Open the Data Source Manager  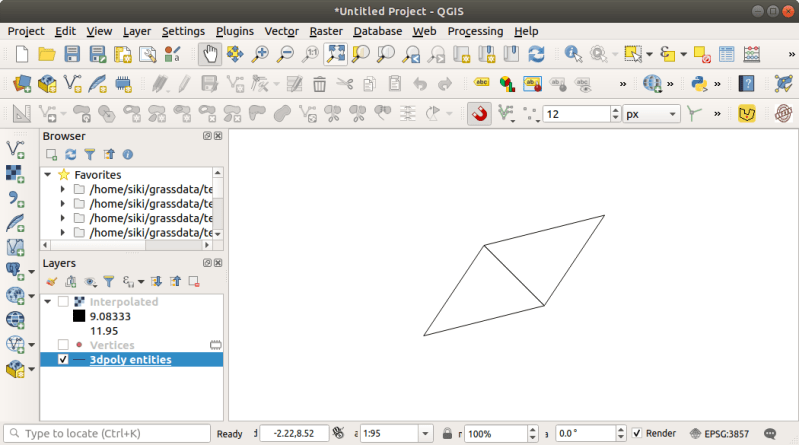(x=21, y=84)
